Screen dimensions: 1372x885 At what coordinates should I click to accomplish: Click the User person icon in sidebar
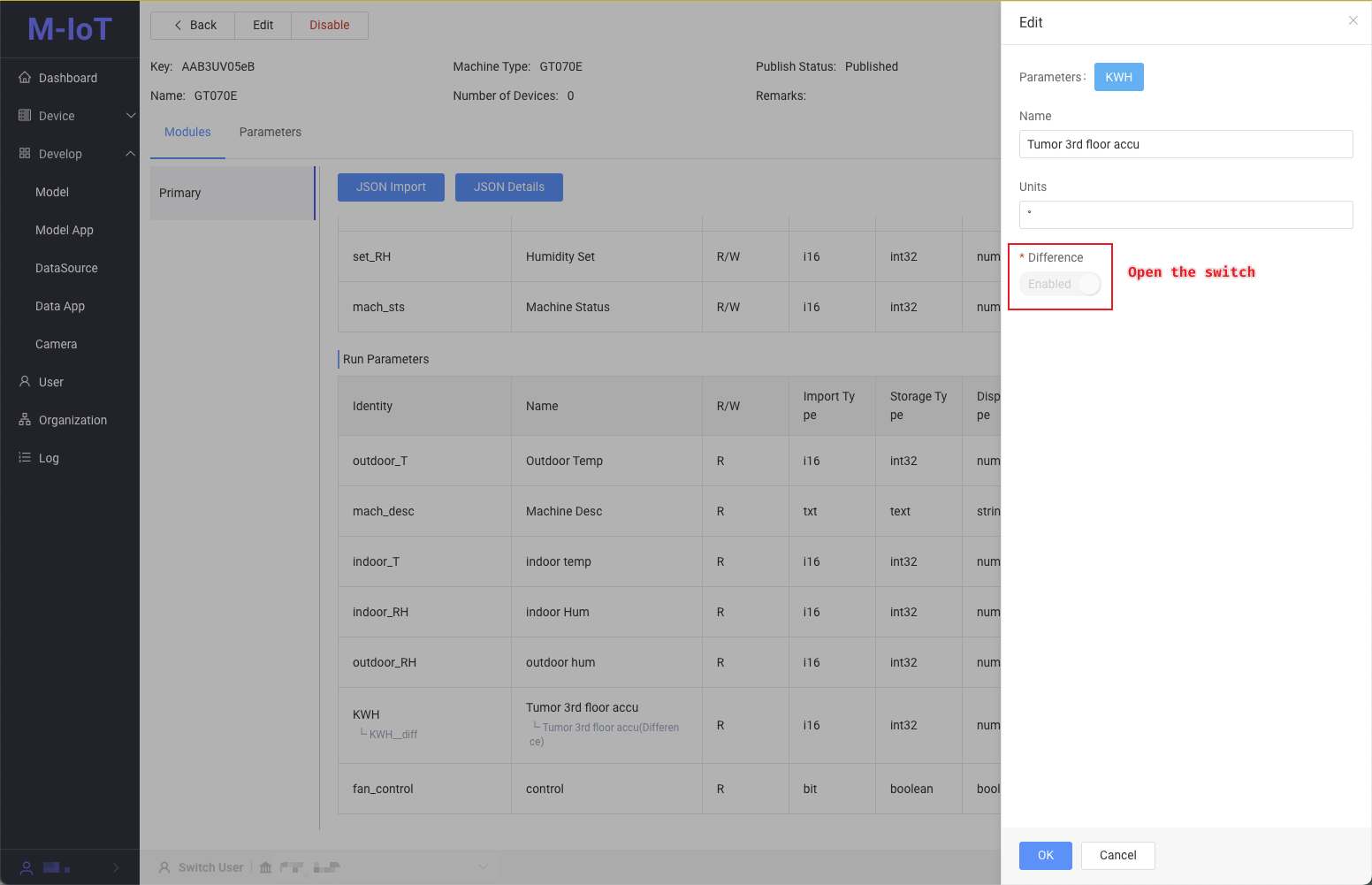[25, 382]
